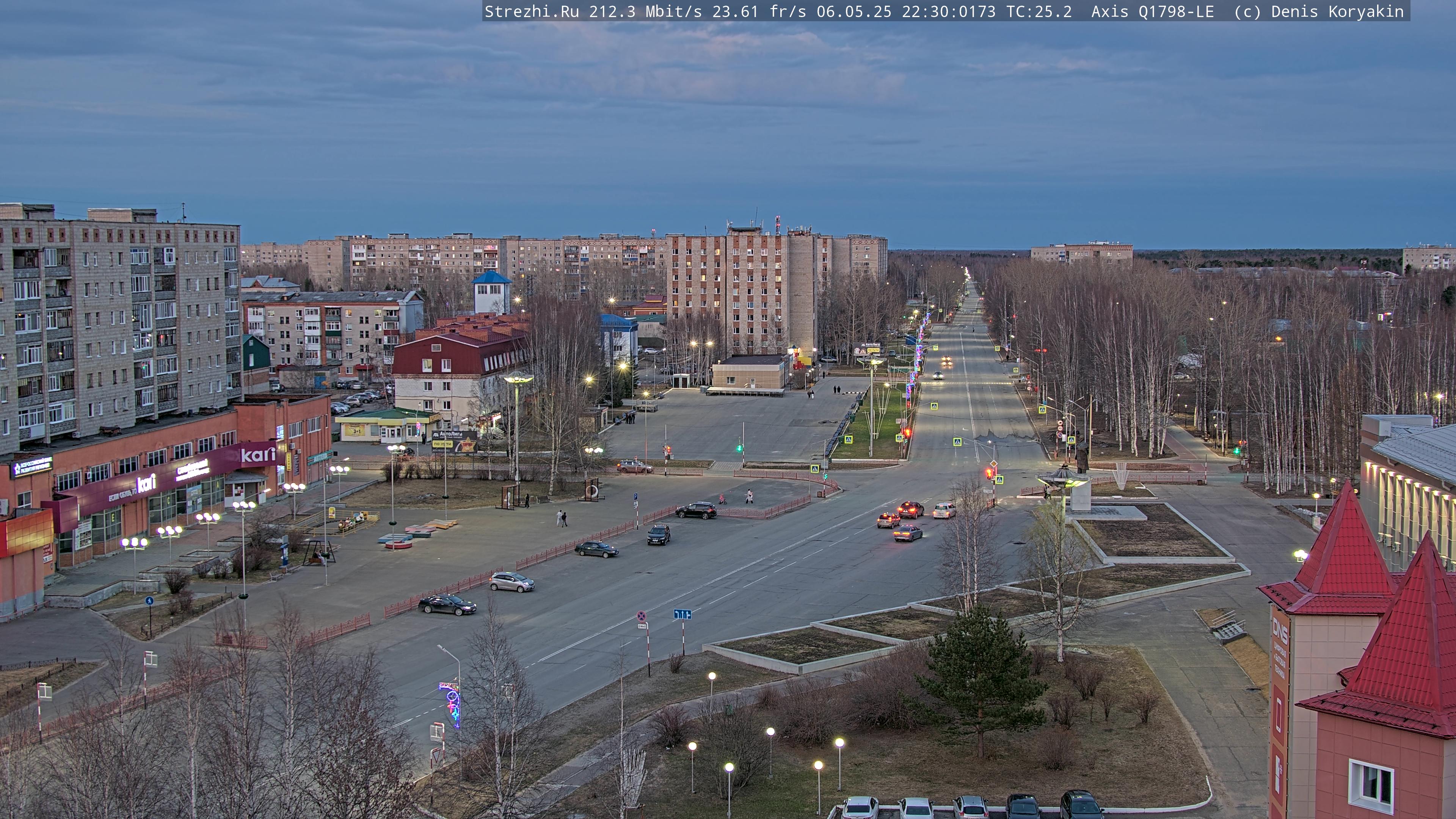This screenshot has height=819, width=1456.
Task: Select the date 06.05.25 in overlay
Action: click(854, 11)
